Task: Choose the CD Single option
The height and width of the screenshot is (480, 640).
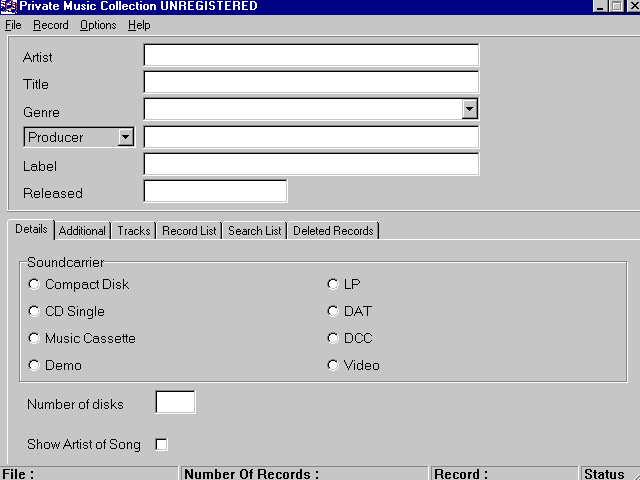Action: point(35,312)
